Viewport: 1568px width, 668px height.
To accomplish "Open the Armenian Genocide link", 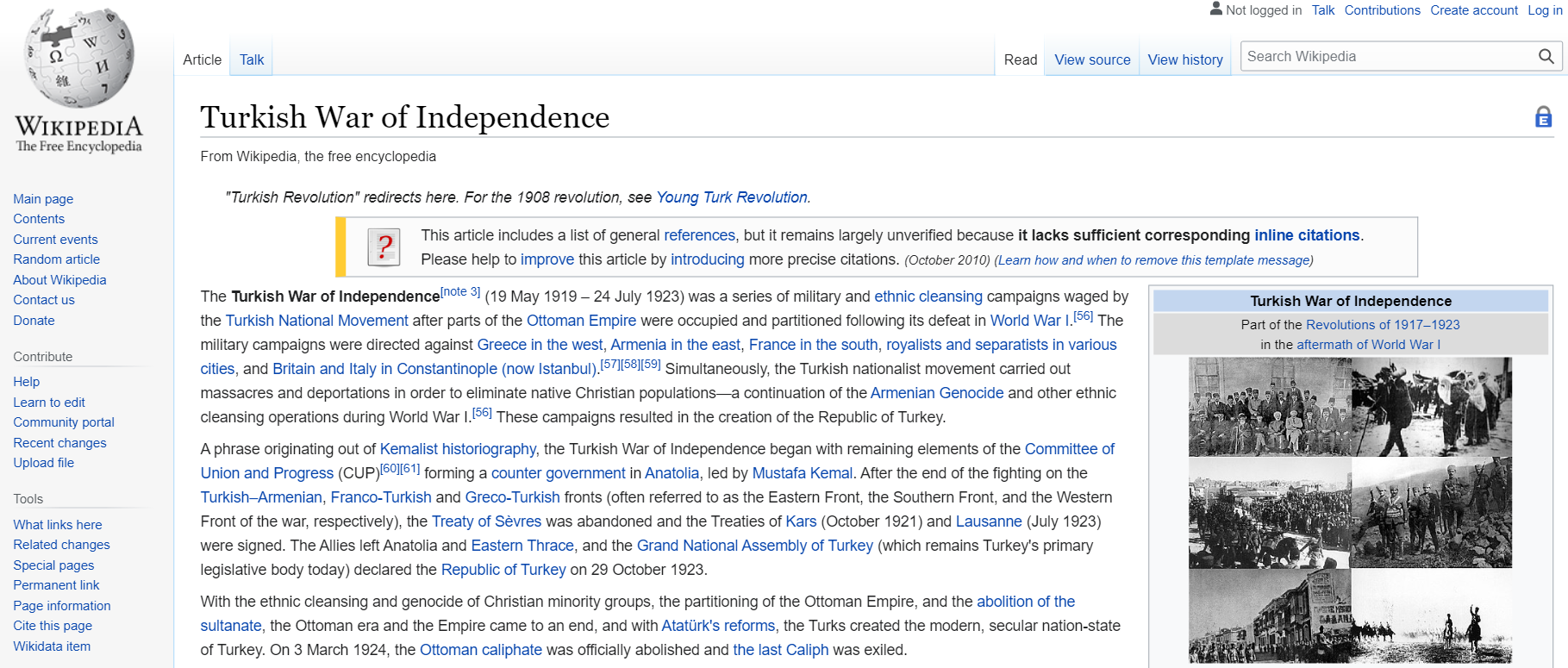I will (x=937, y=393).
